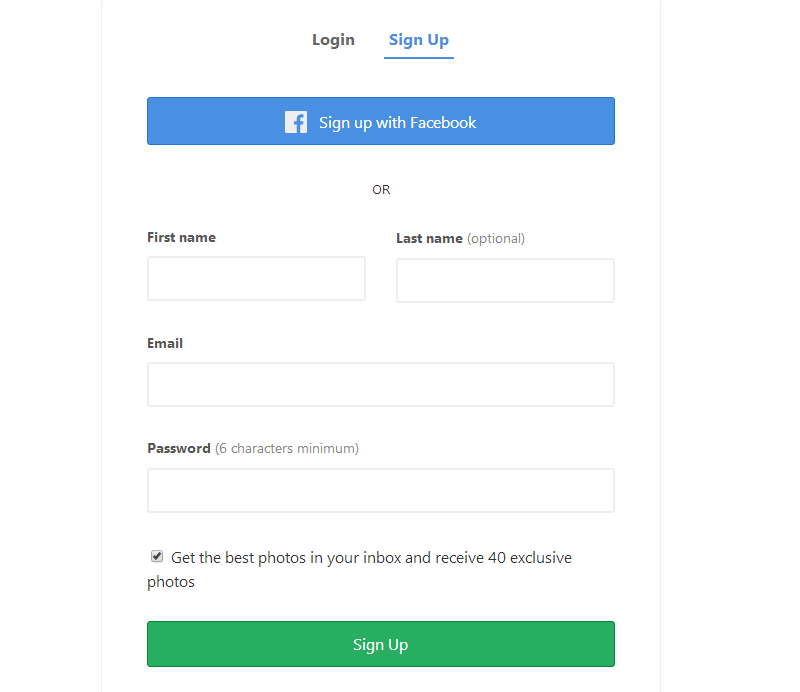Click the blue underline beneath Sign Up tab

pos(419,58)
